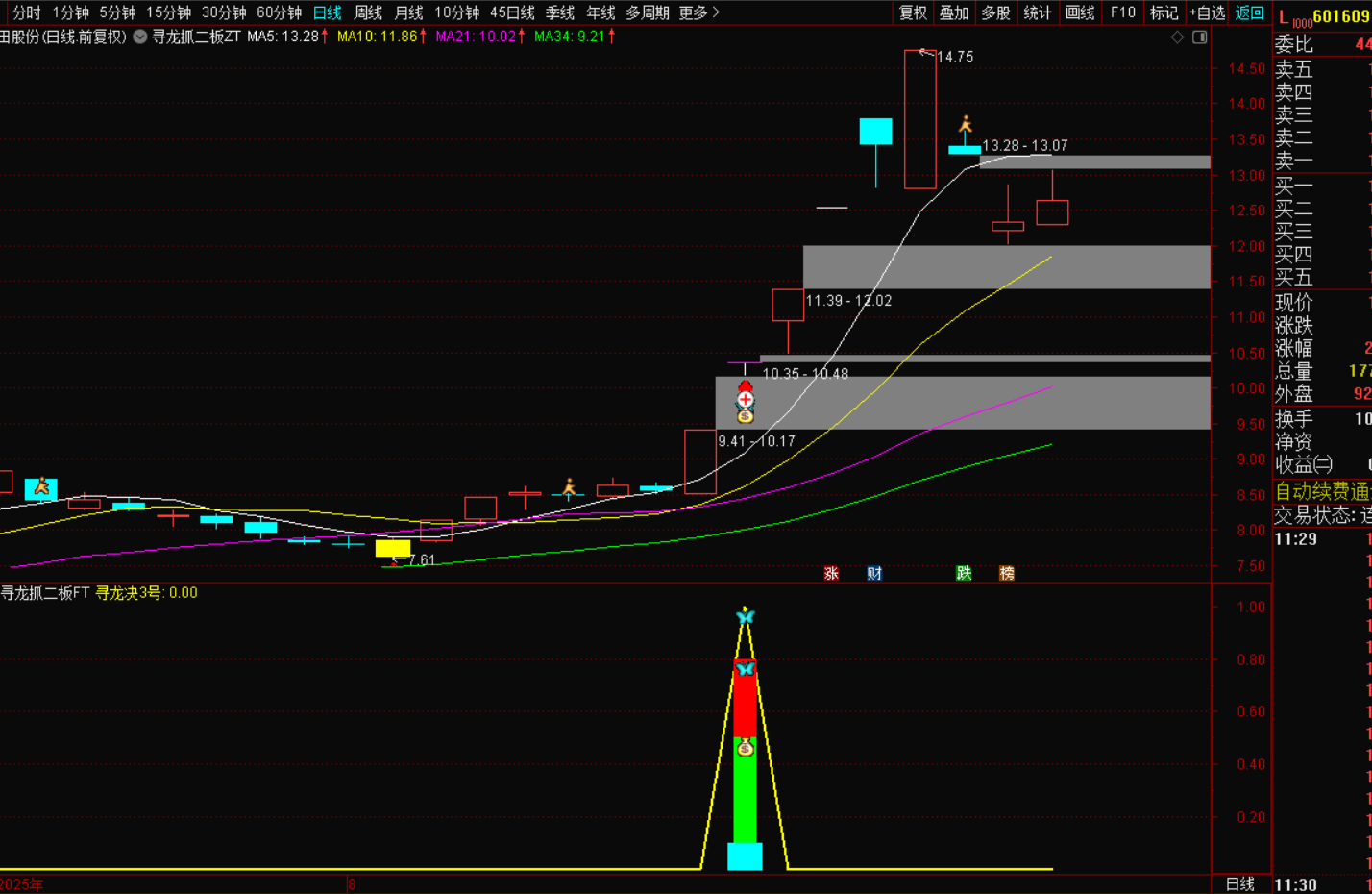Image resolution: width=1372 pixels, height=894 pixels.
Task: Open indicator dropdown beside 寻龙抓二板ZT
Action: click(140, 37)
